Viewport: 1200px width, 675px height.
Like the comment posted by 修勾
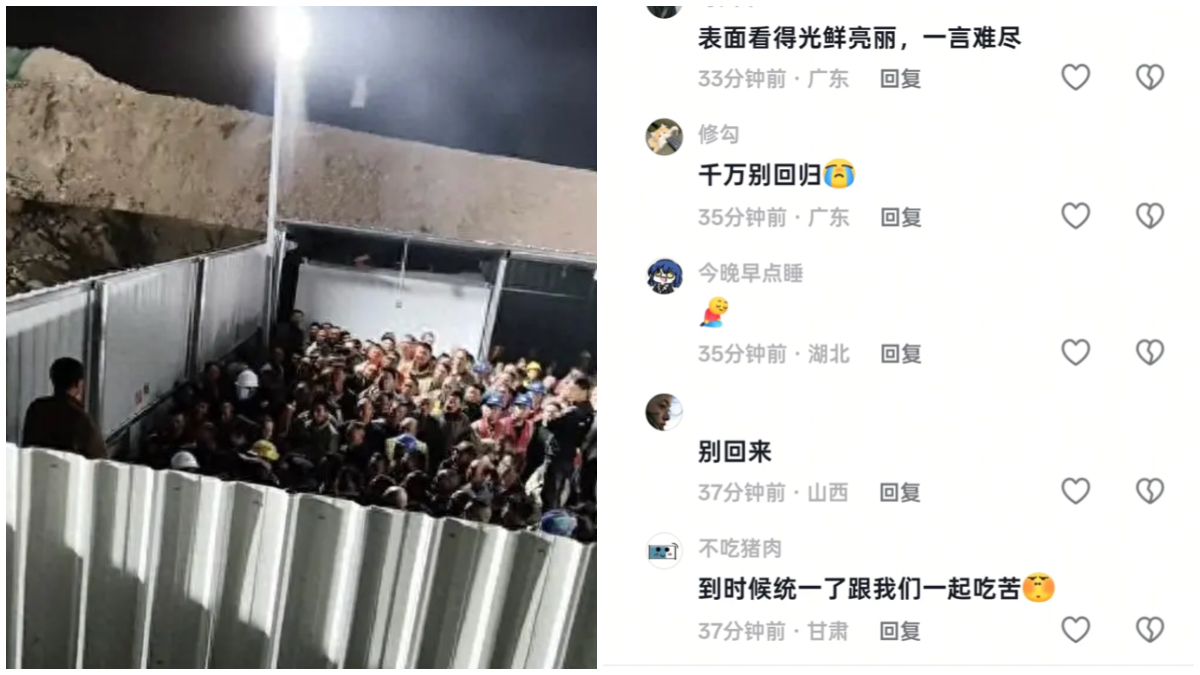1075,216
